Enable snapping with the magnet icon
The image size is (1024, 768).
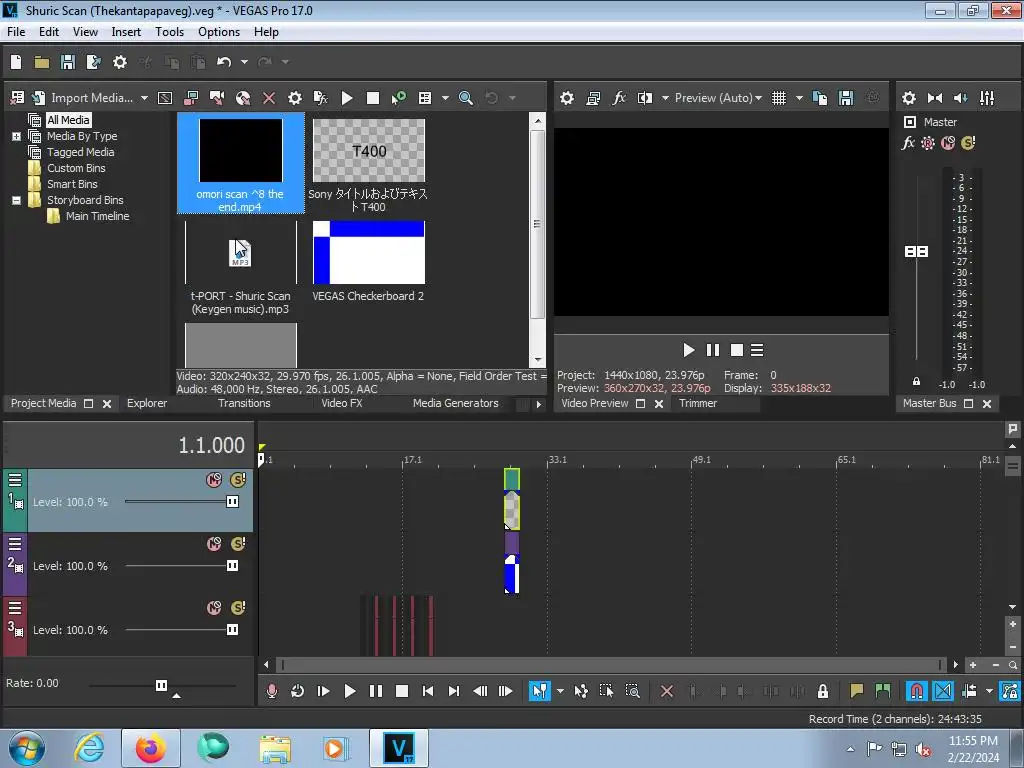click(917, 691)
